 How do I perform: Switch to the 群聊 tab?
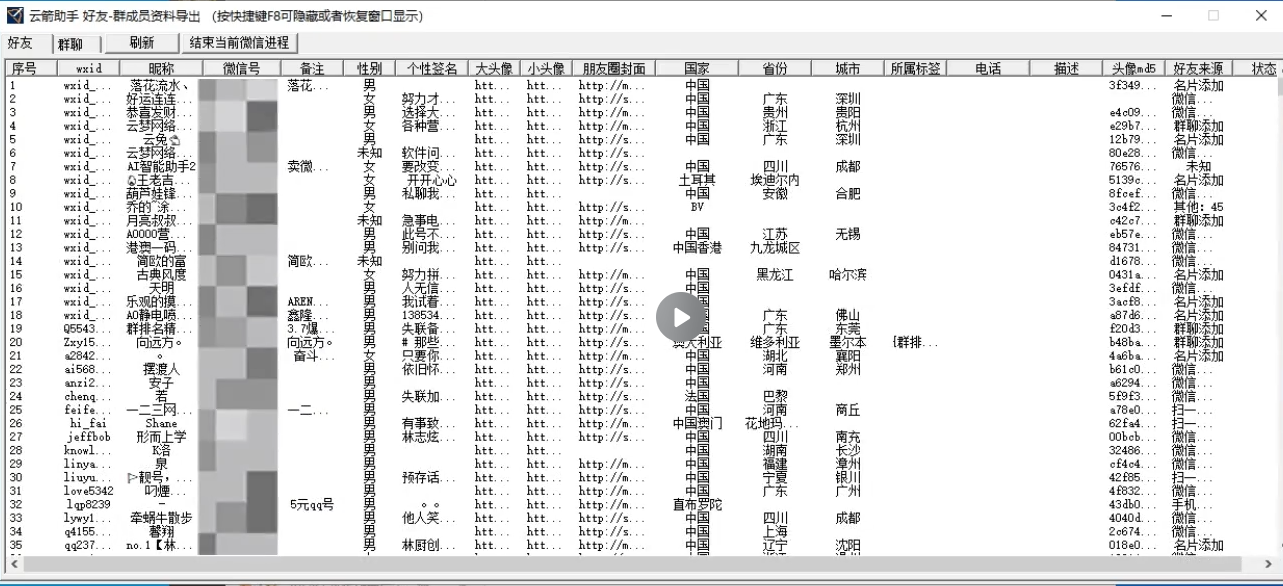(71, 44)
